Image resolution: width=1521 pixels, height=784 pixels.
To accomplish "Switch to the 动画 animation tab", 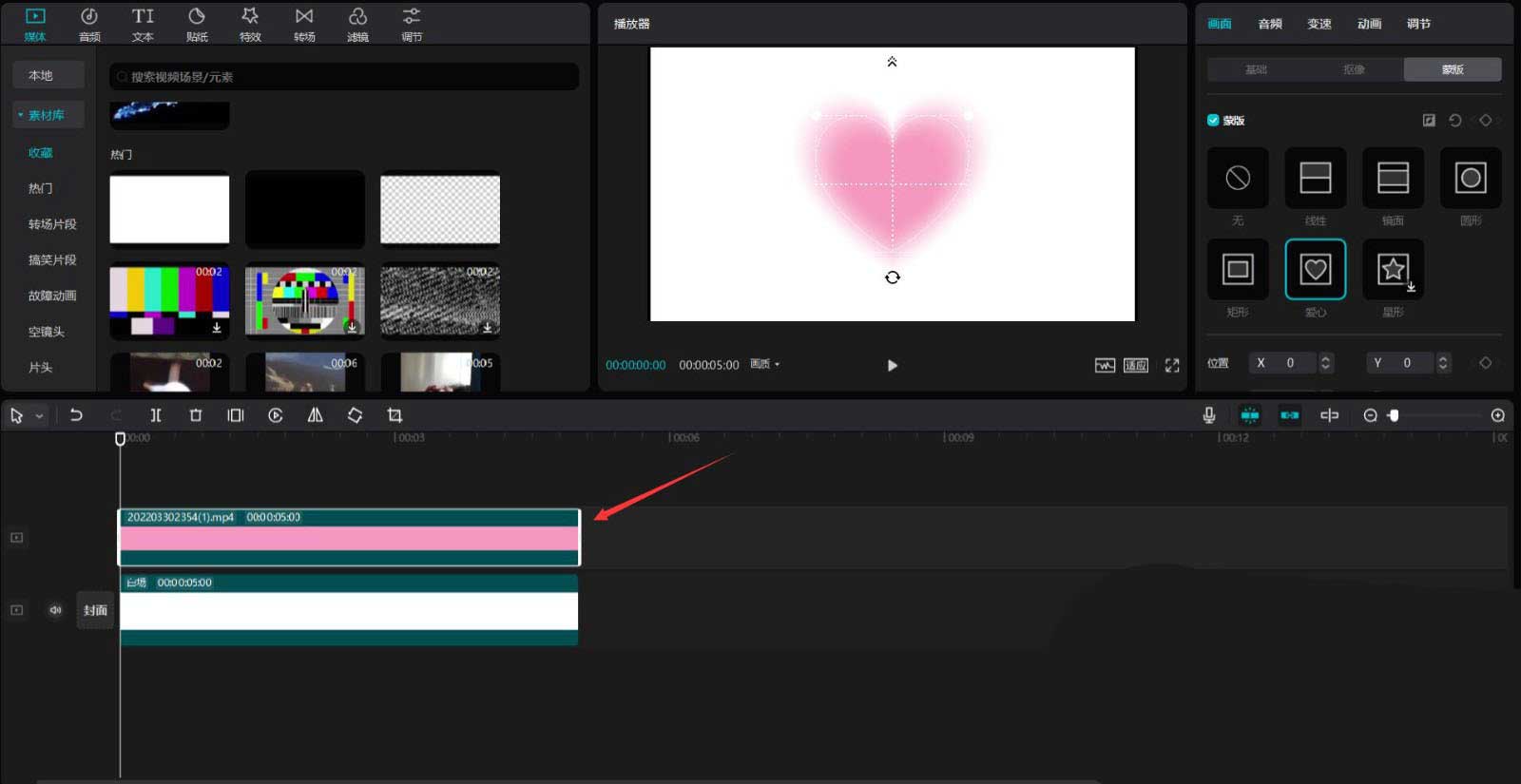I will pos(1369,24).
